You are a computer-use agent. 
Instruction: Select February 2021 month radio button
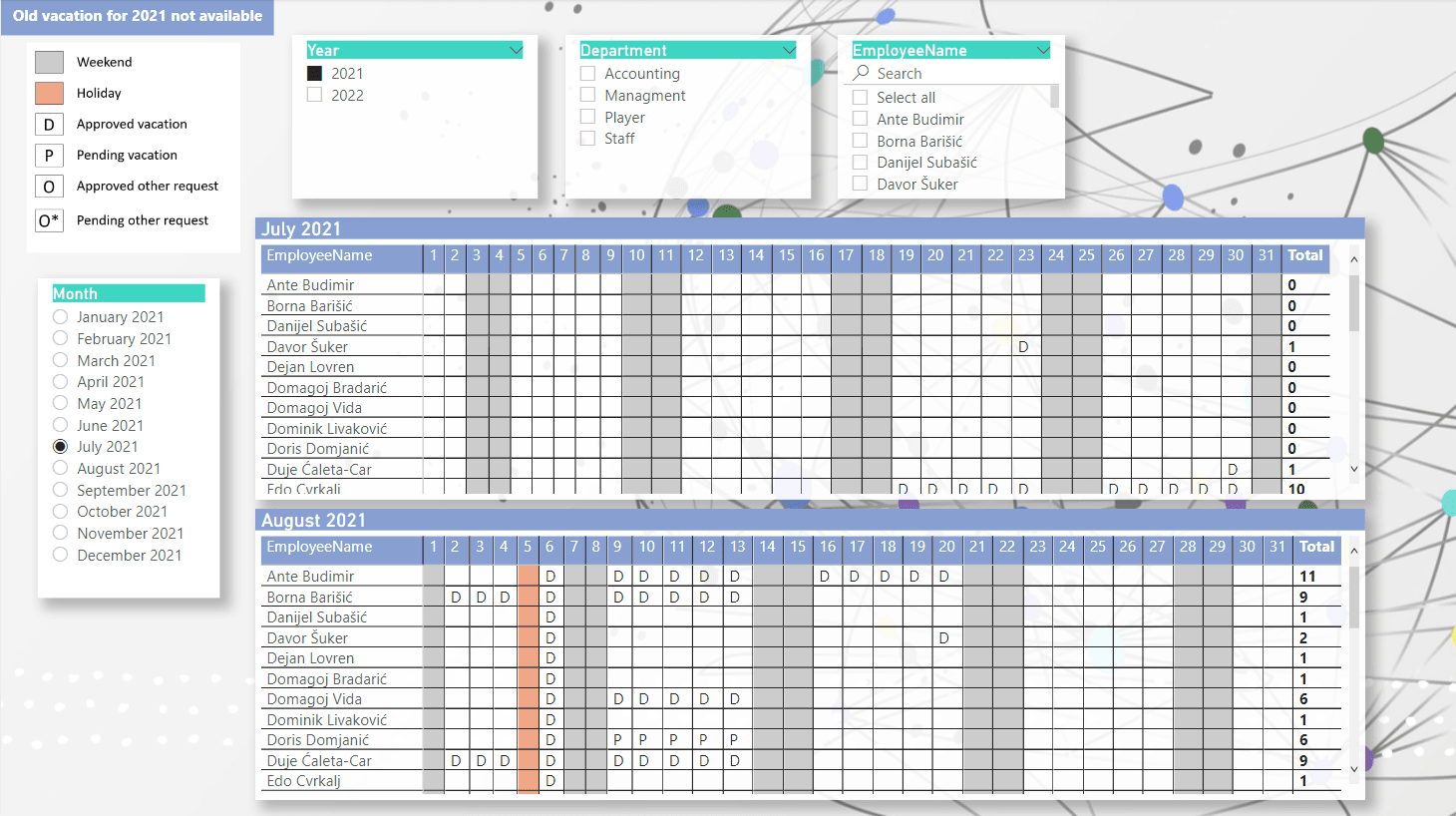60,338
